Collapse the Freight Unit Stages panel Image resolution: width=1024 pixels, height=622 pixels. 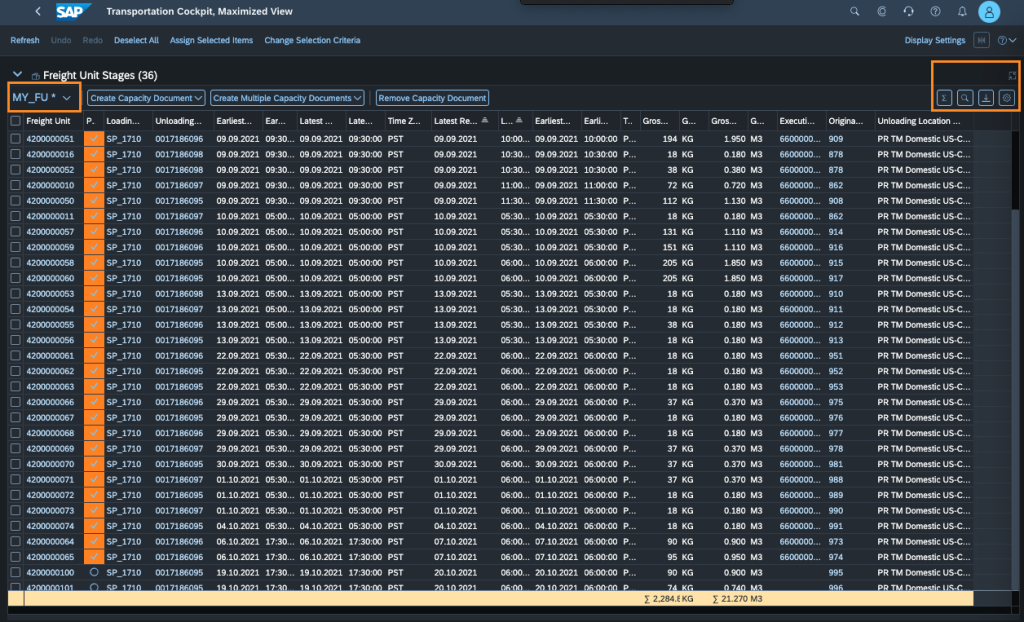(18, 74)
